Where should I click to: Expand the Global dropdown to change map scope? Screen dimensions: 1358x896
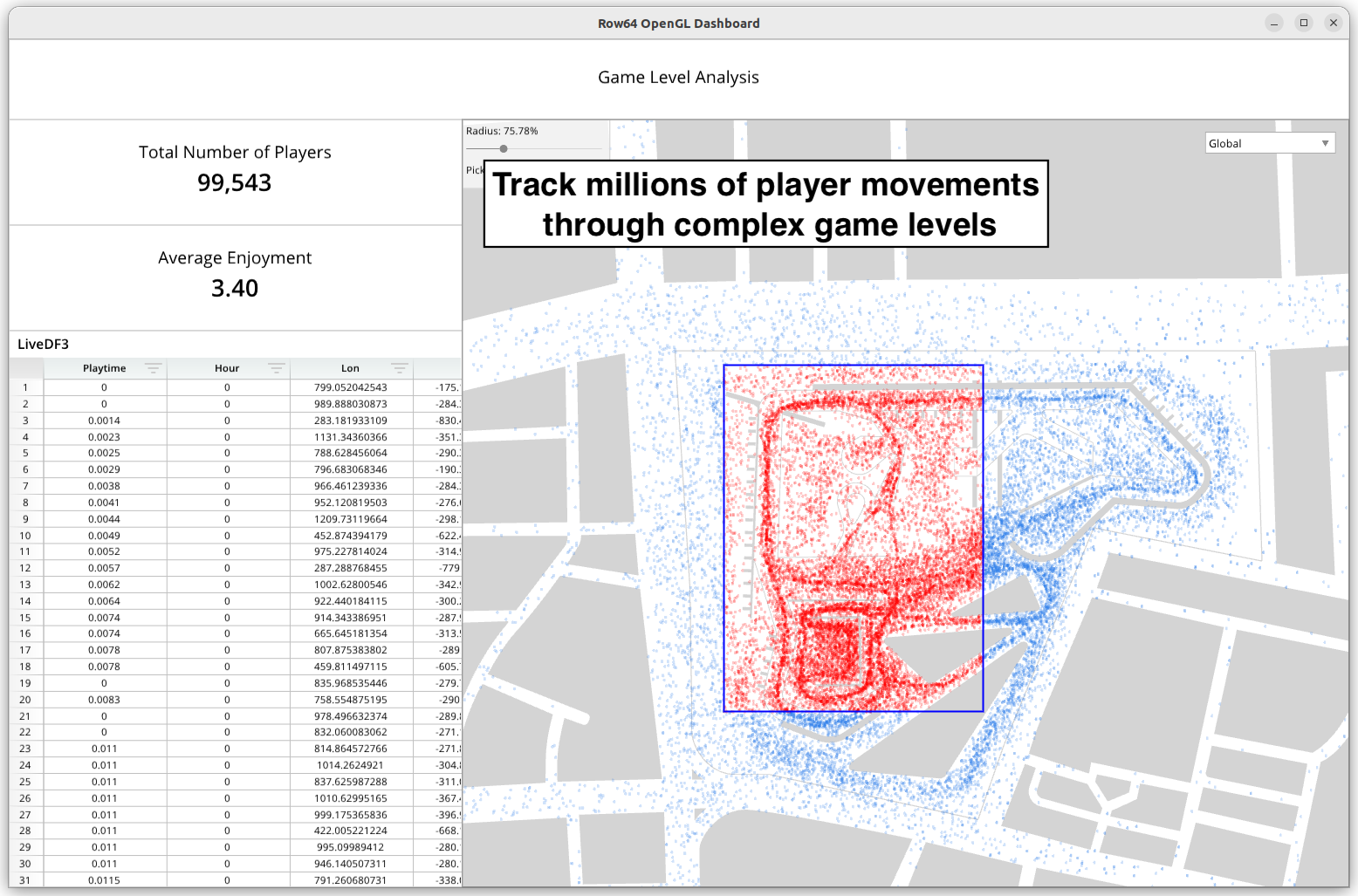(x=1324, y=142)
